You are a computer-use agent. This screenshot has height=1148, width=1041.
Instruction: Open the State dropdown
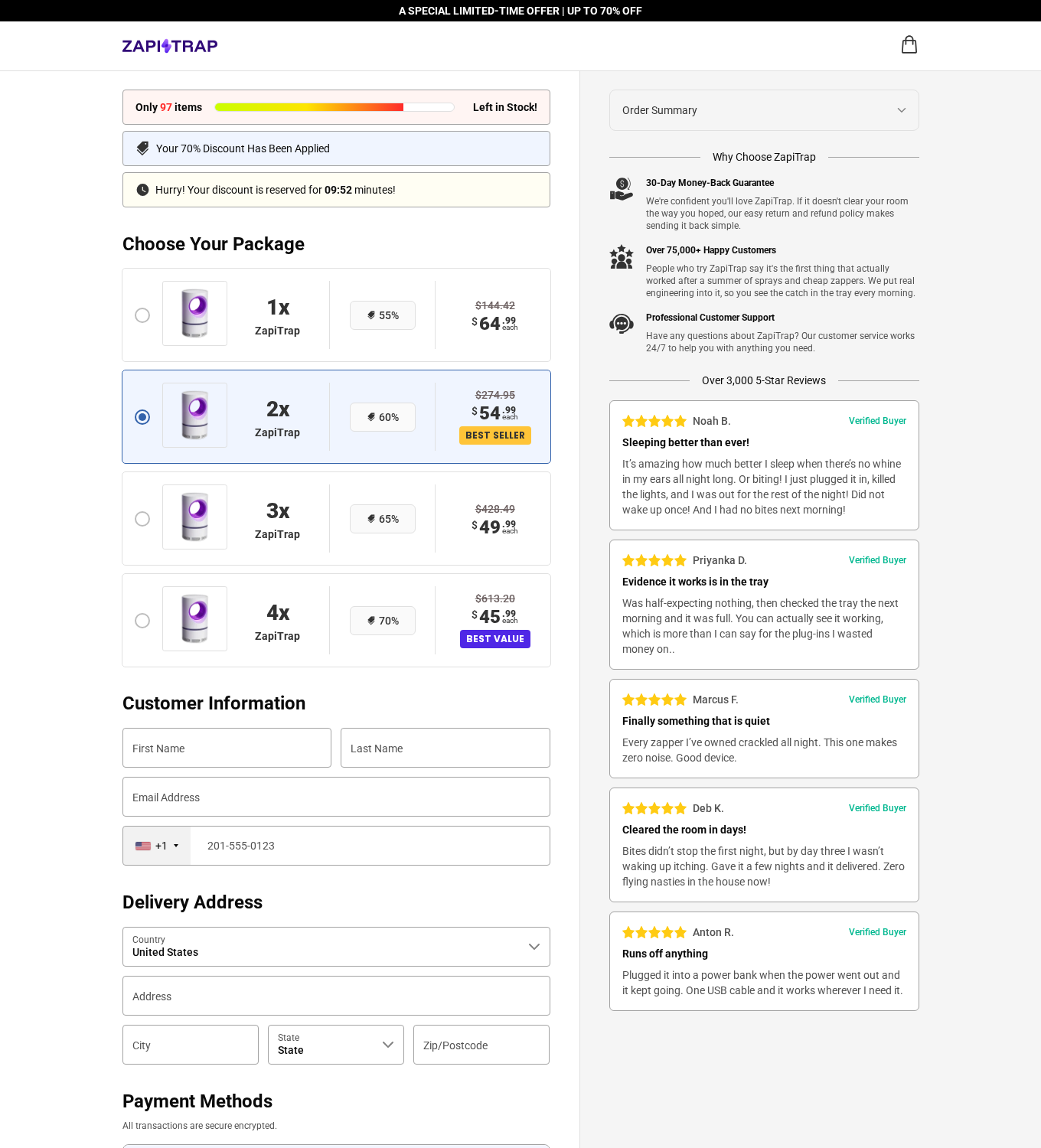[x=336, y=1045]
